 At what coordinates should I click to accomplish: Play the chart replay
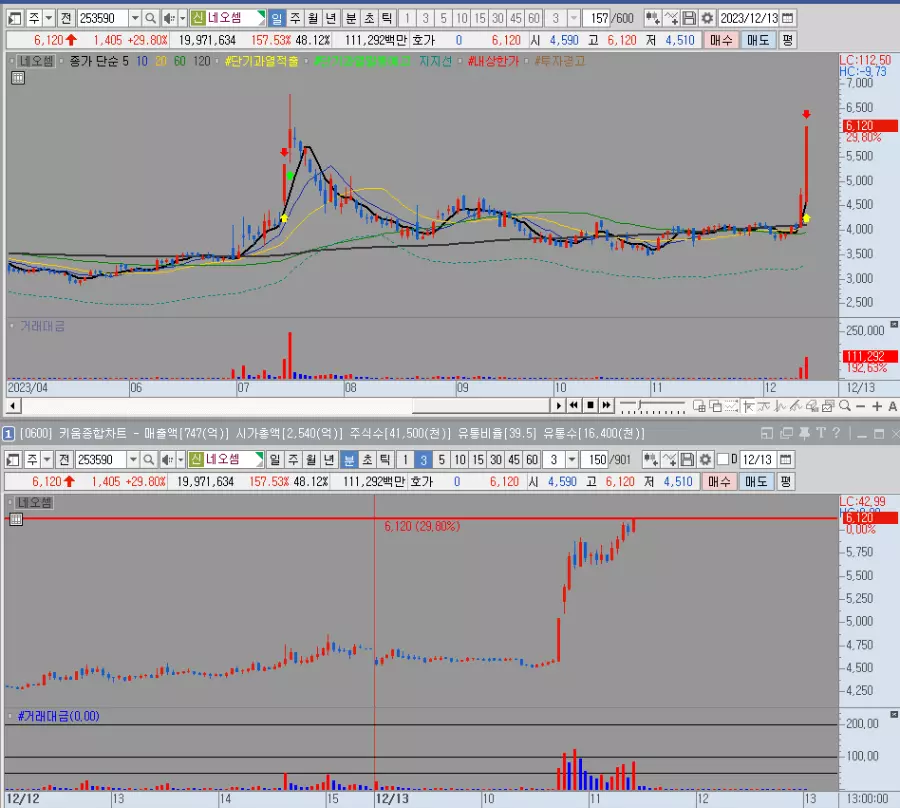click(x=558, y=406)
